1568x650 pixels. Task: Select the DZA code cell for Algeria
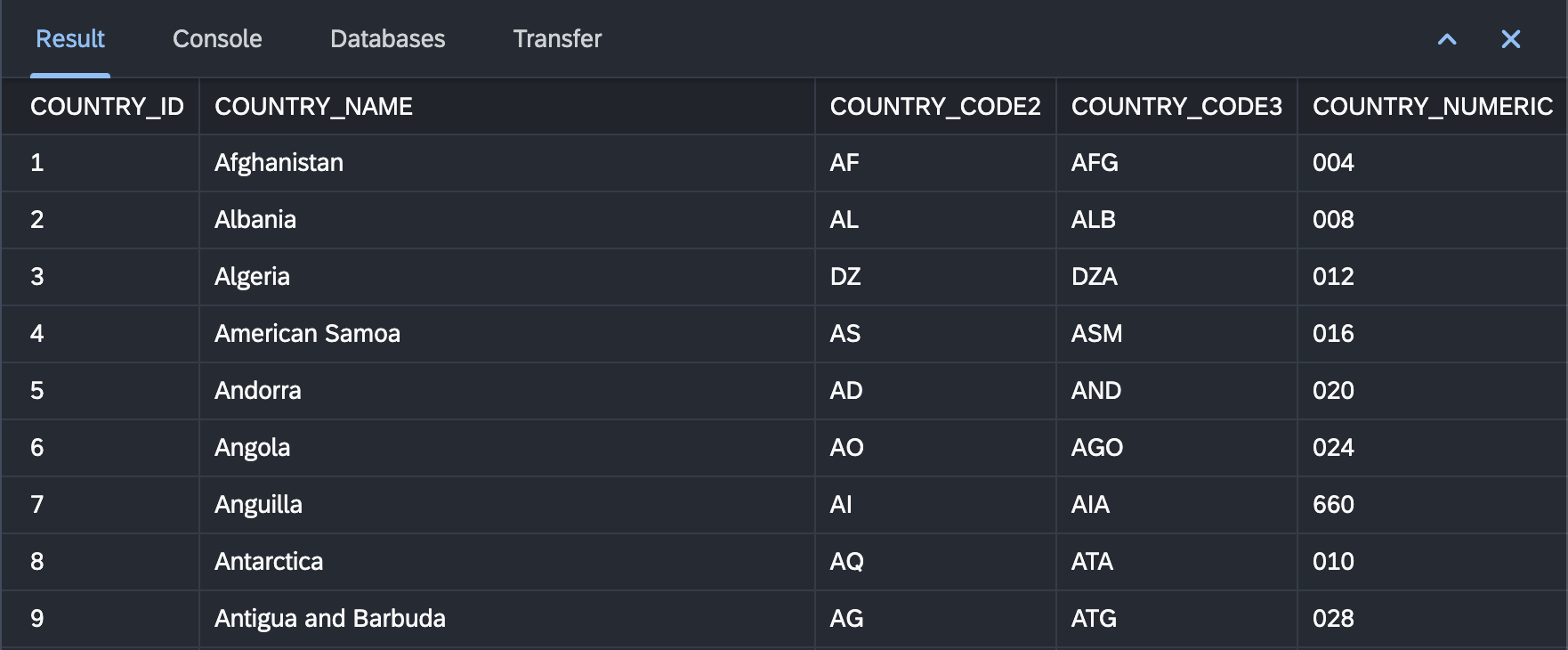pos(1176,277)
